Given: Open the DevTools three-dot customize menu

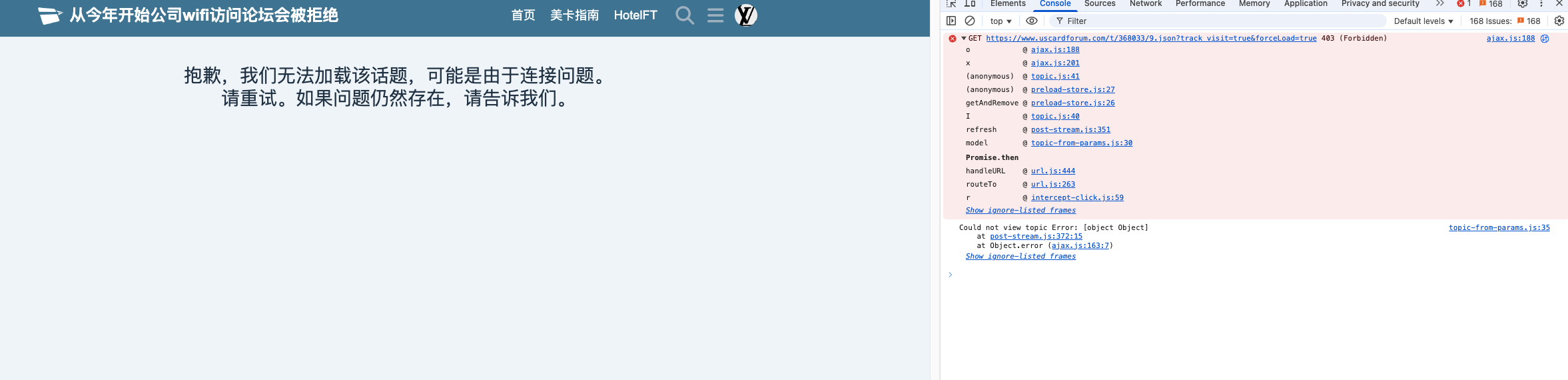Looking at the screenshot, I should click(1541, 3).
